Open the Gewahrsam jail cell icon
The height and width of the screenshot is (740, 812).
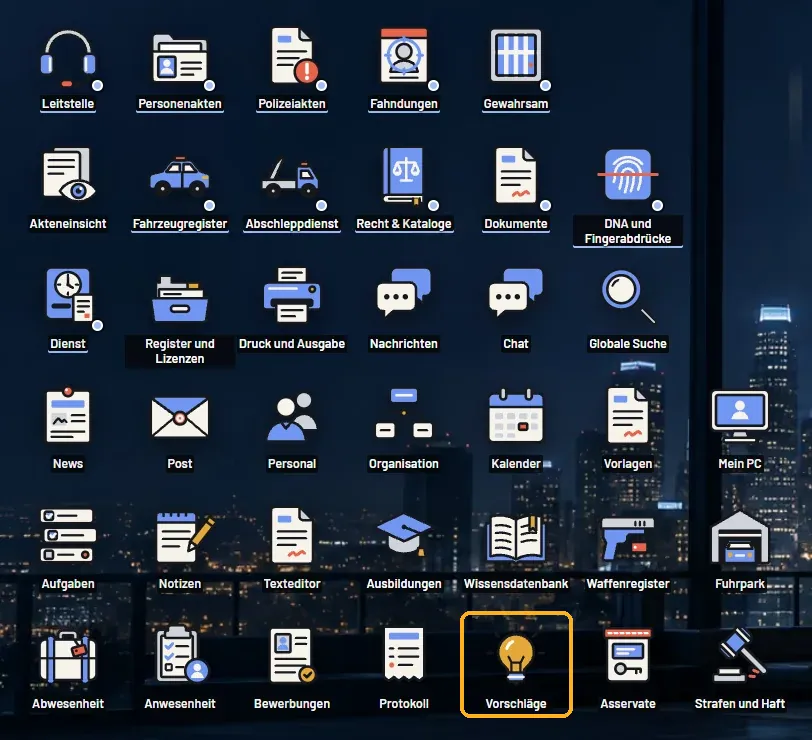[x=516, y=56]
